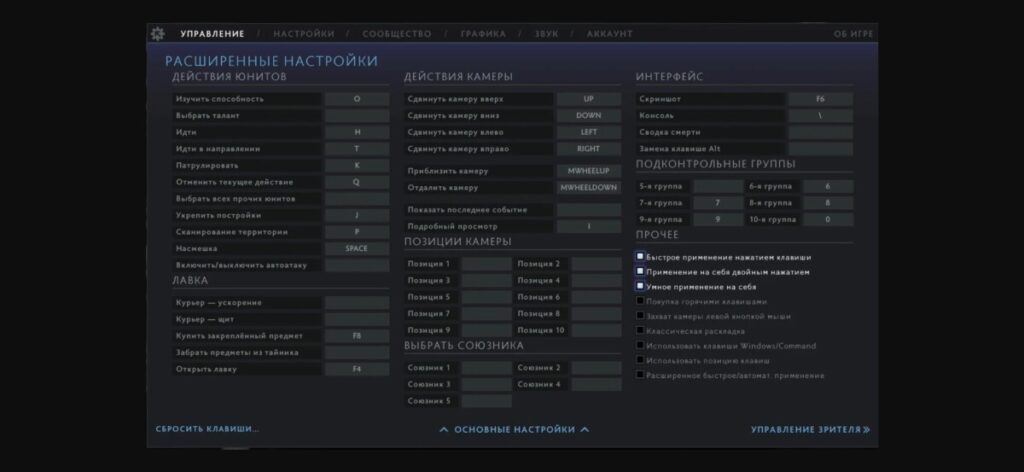Screen dimensions: 1024x472
Task: Enable Классическая раскладка checkbox
Action: (641, 331)
